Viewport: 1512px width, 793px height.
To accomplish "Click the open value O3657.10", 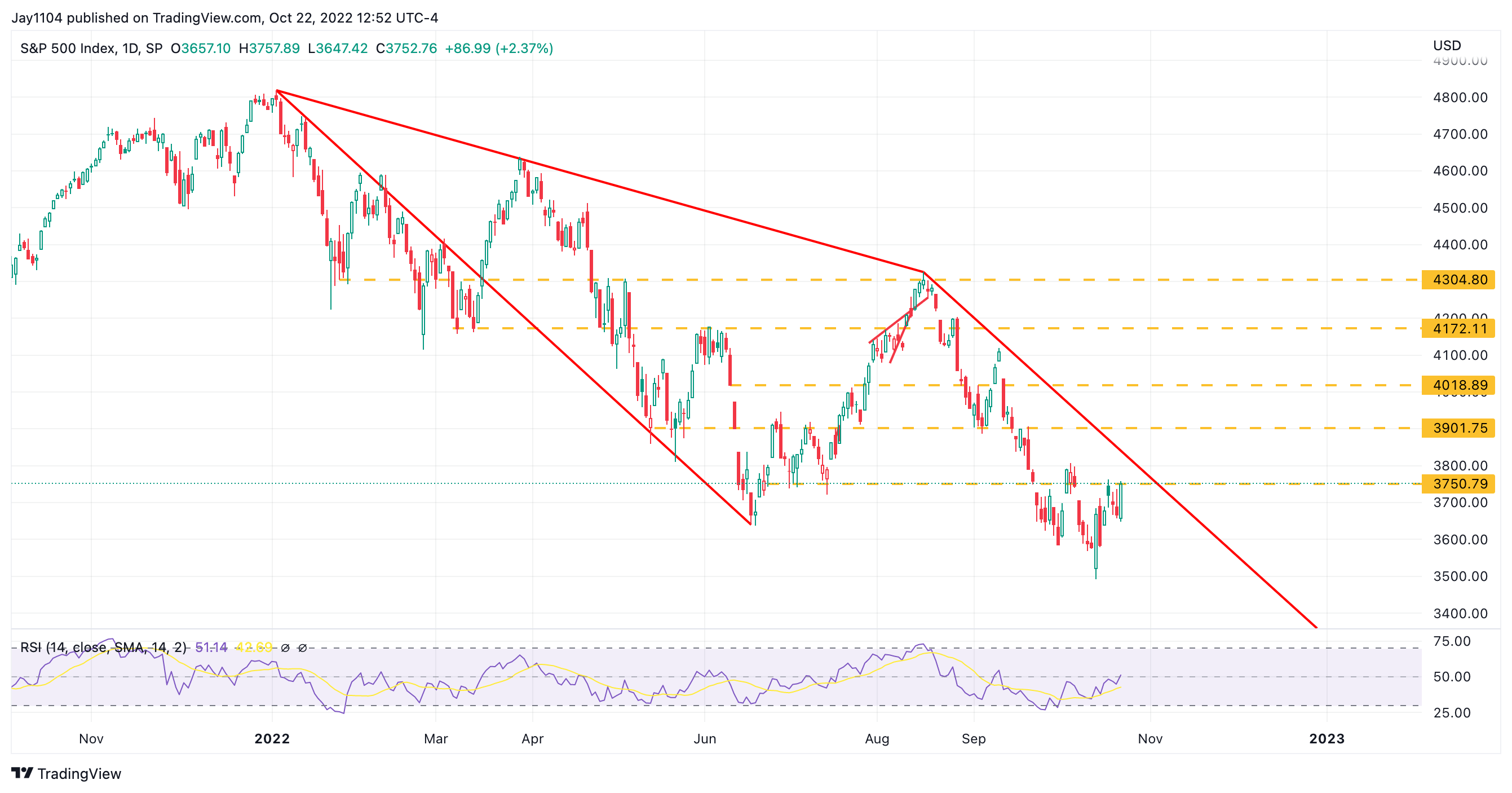I will (x=201, y=48).
